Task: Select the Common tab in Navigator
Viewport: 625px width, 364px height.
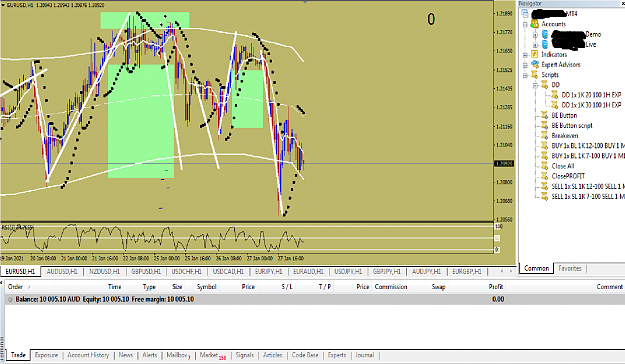Action: tap(537, 268)
